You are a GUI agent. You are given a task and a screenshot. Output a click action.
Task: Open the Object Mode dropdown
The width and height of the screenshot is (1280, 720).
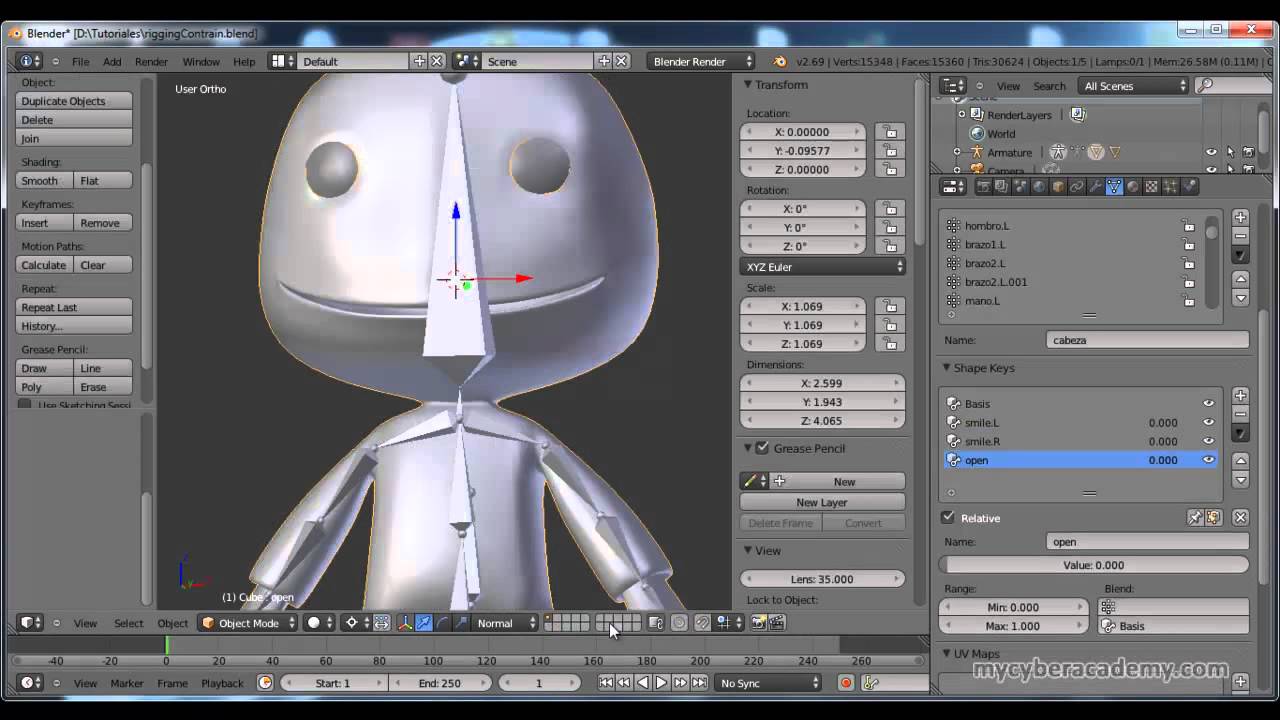(248, 622)
